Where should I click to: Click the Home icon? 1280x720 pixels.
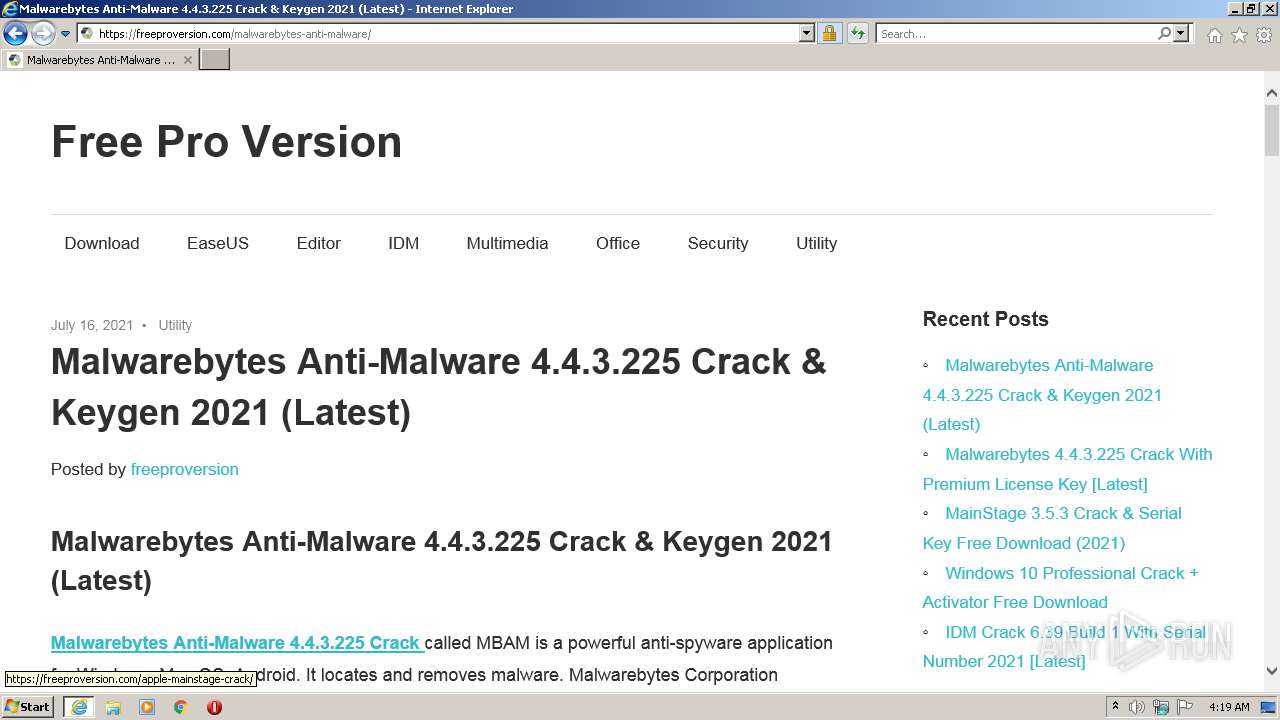point(1214,35)
